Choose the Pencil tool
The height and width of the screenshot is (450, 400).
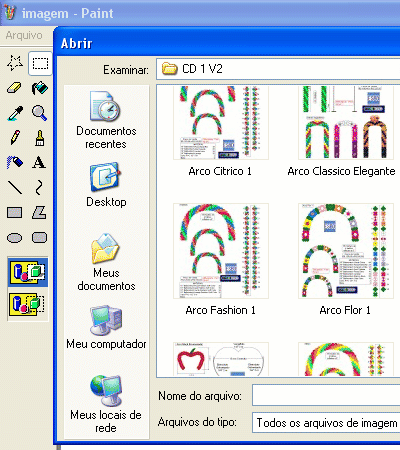(x=15, y=138)
